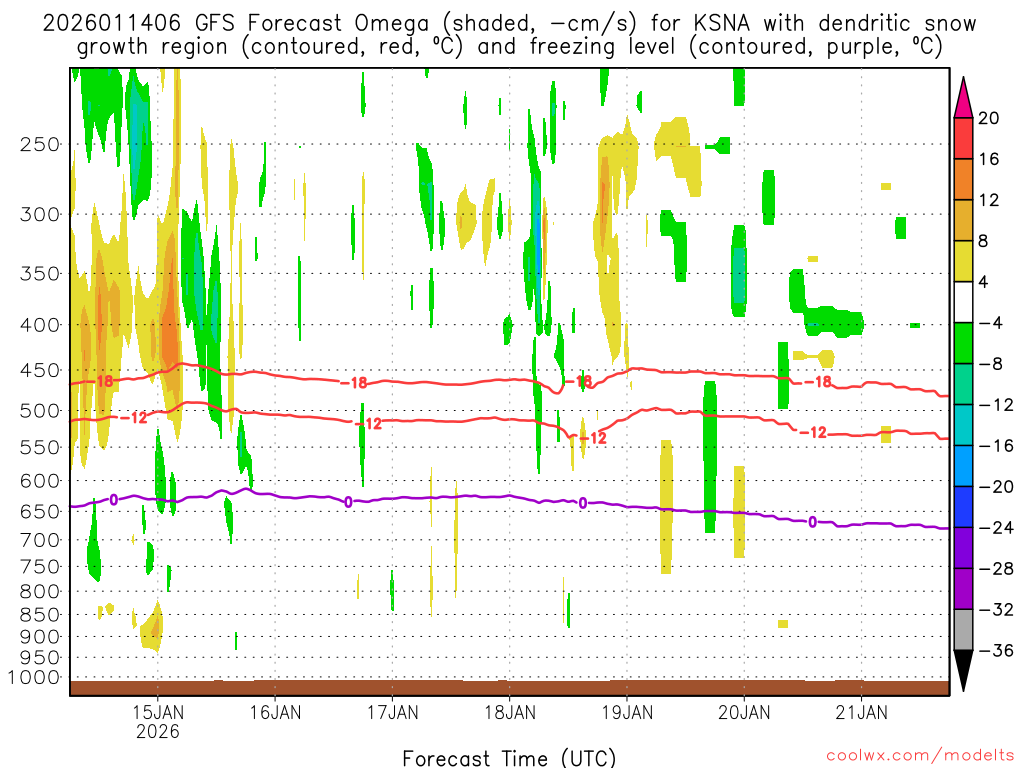Click the Forecast Time (UTC) axis title
Image resolution: width=1024 pixels, height=768 pixels.
[x=509, y=758]
